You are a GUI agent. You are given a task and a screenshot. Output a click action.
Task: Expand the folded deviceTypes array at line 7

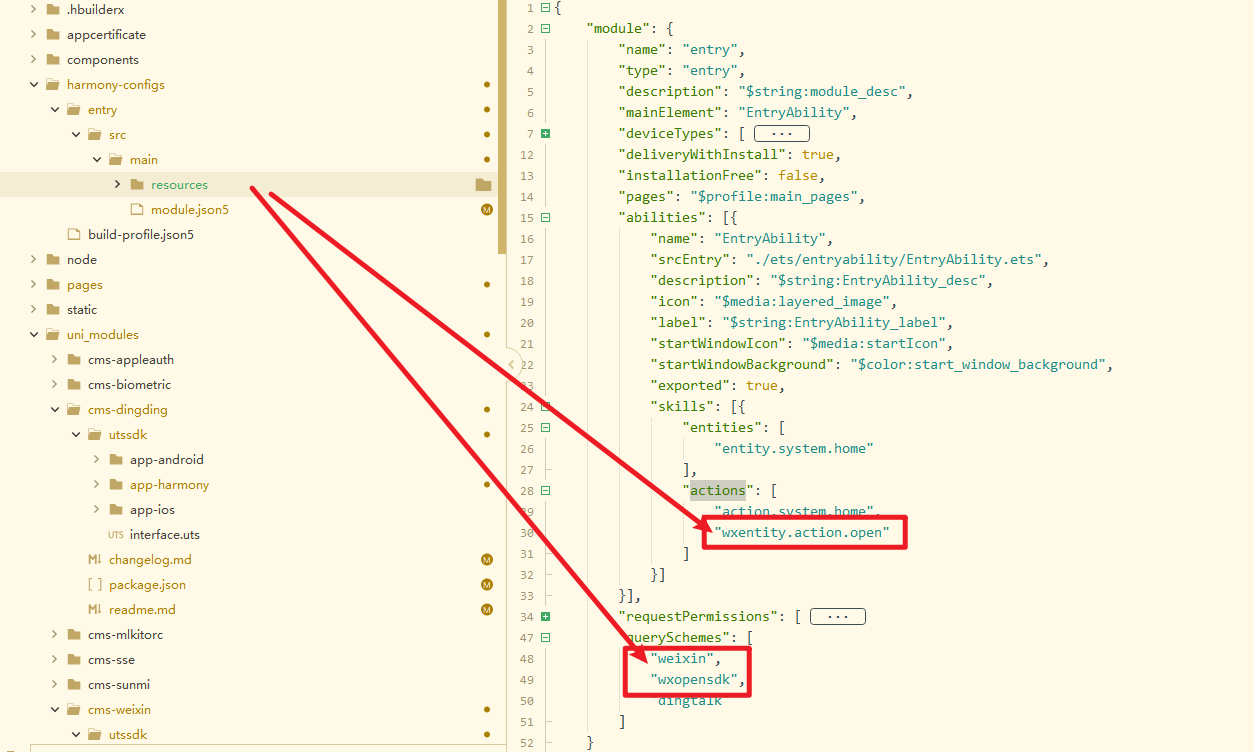(x=545, y=133)
